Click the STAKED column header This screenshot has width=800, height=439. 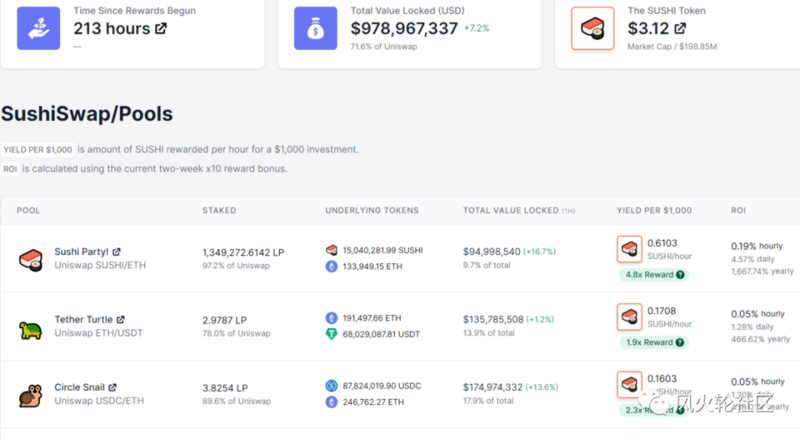[219, 210]
